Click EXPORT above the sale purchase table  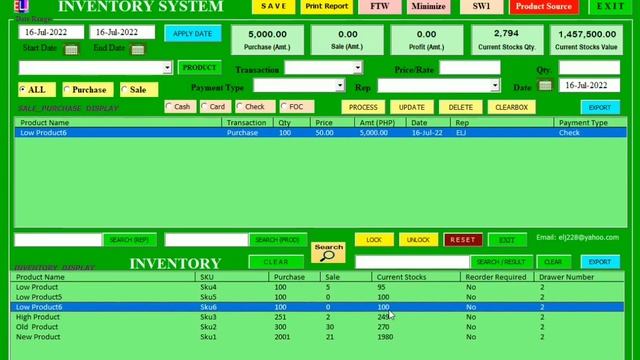[x=600, y=107]
